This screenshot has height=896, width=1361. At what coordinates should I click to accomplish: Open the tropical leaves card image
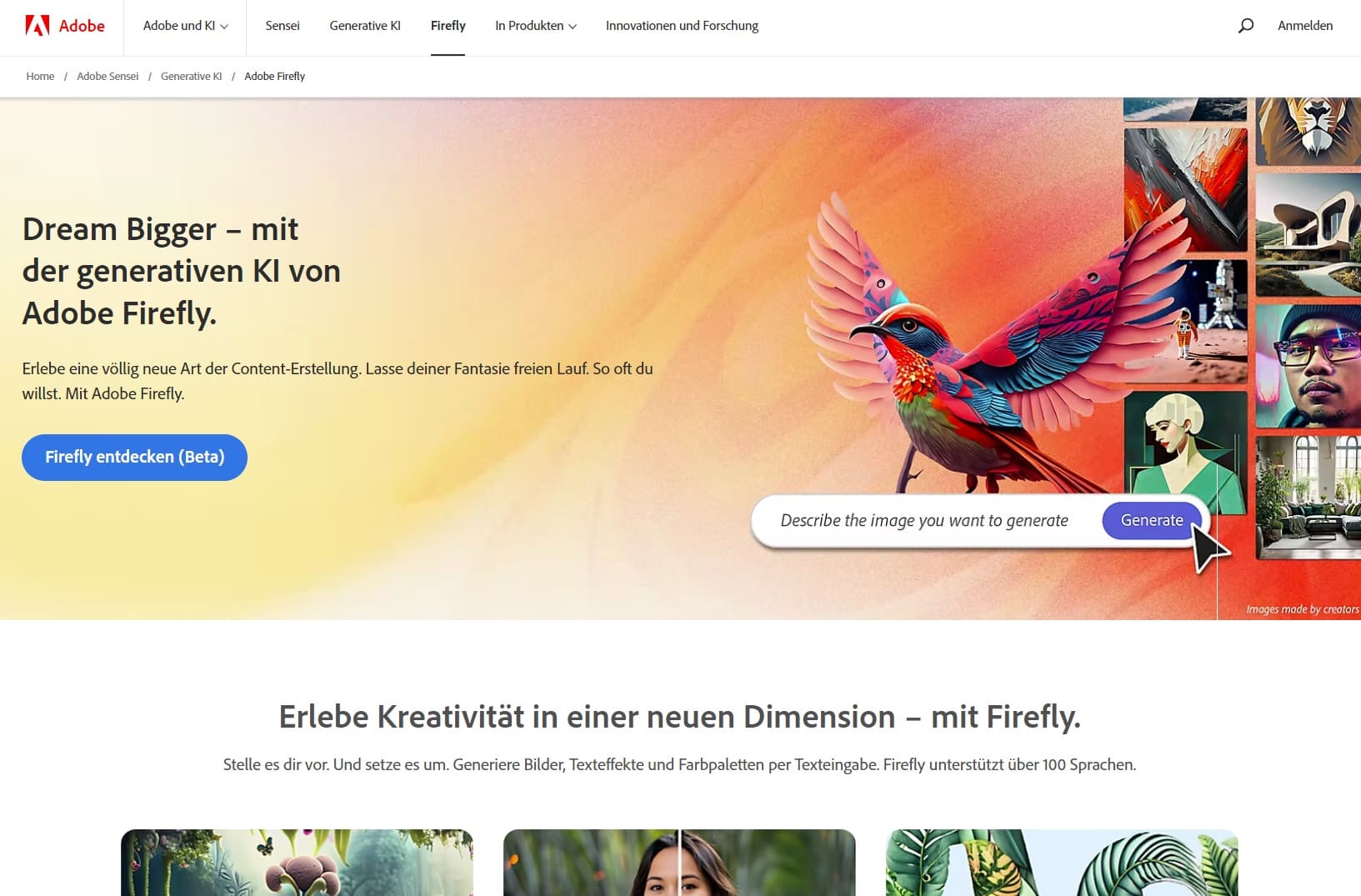click(1062, 863)
